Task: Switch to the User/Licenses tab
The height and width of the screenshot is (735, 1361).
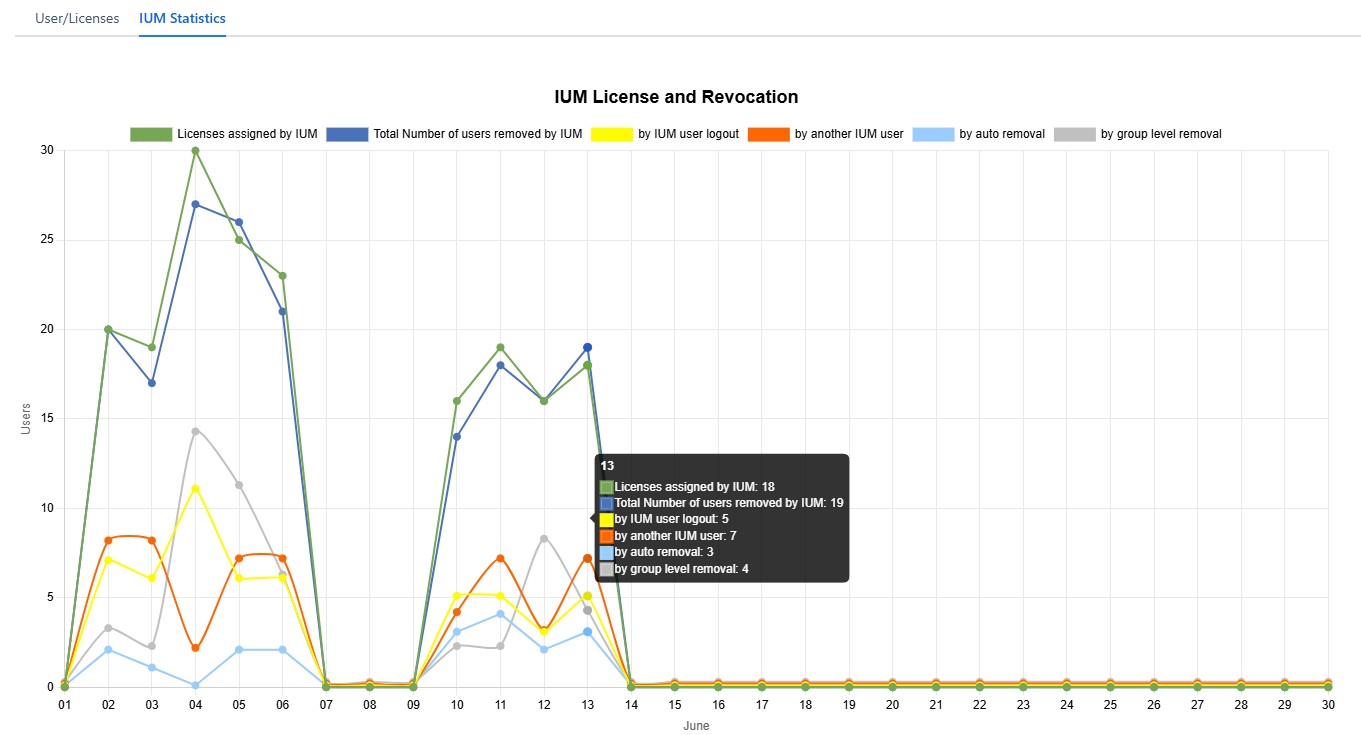Action: 77,18
